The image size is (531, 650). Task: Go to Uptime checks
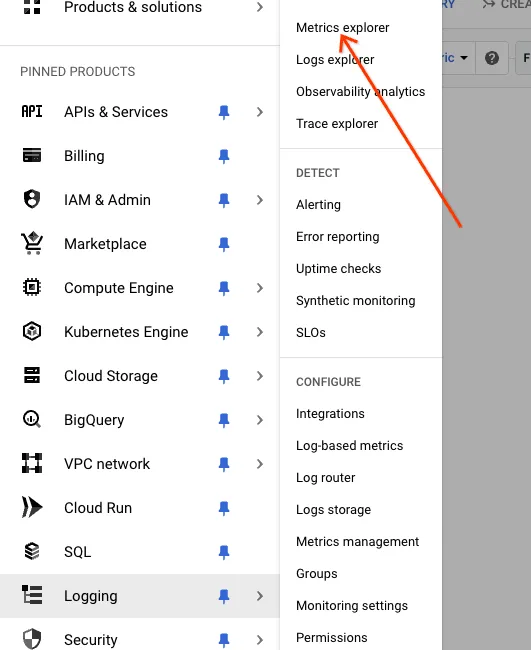pyautogui.click(x=338, y=268)
